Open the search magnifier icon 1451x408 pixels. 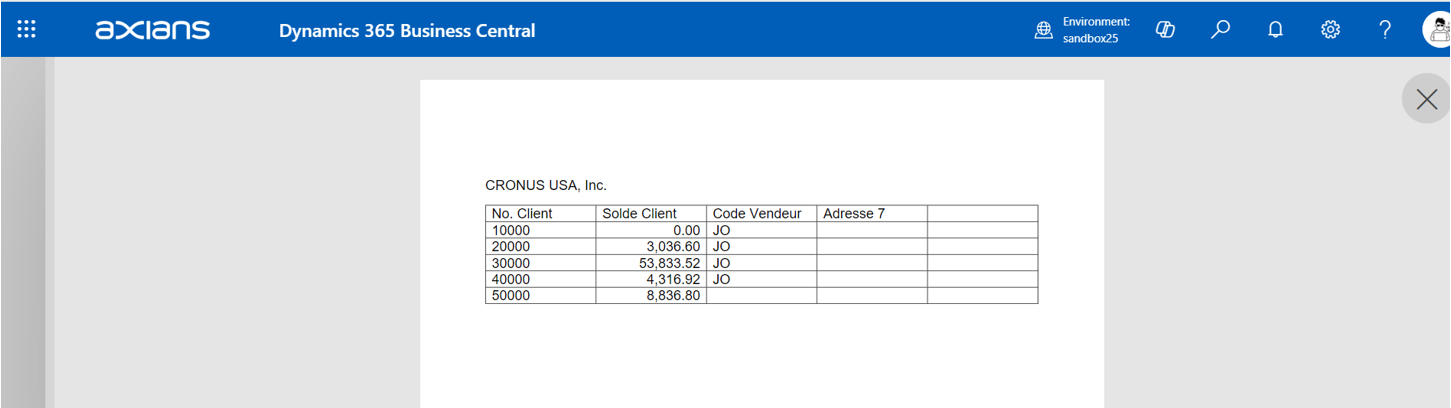(x=1219, y=30)
